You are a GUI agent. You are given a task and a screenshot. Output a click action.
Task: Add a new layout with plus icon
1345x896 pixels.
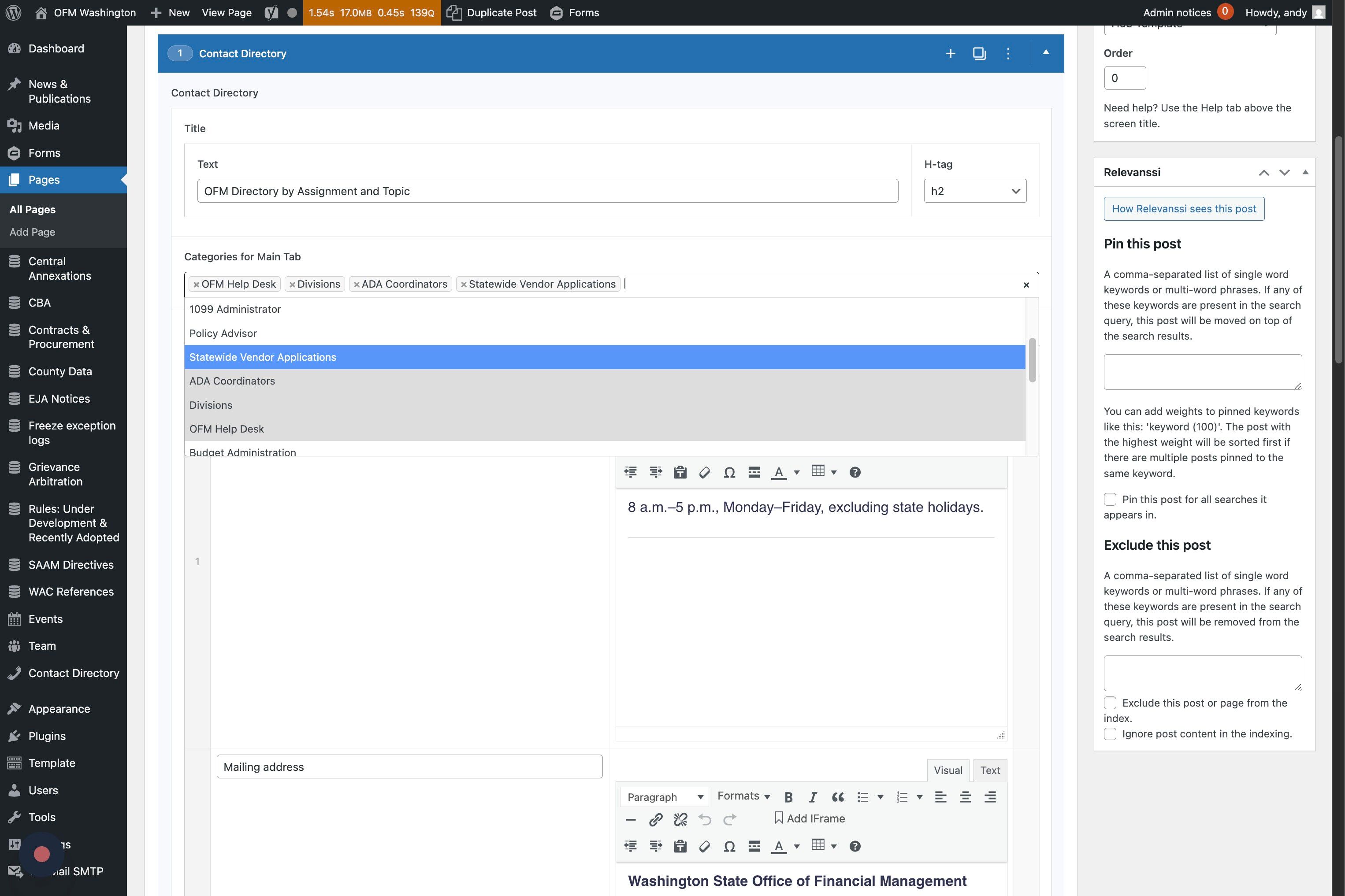950,54
